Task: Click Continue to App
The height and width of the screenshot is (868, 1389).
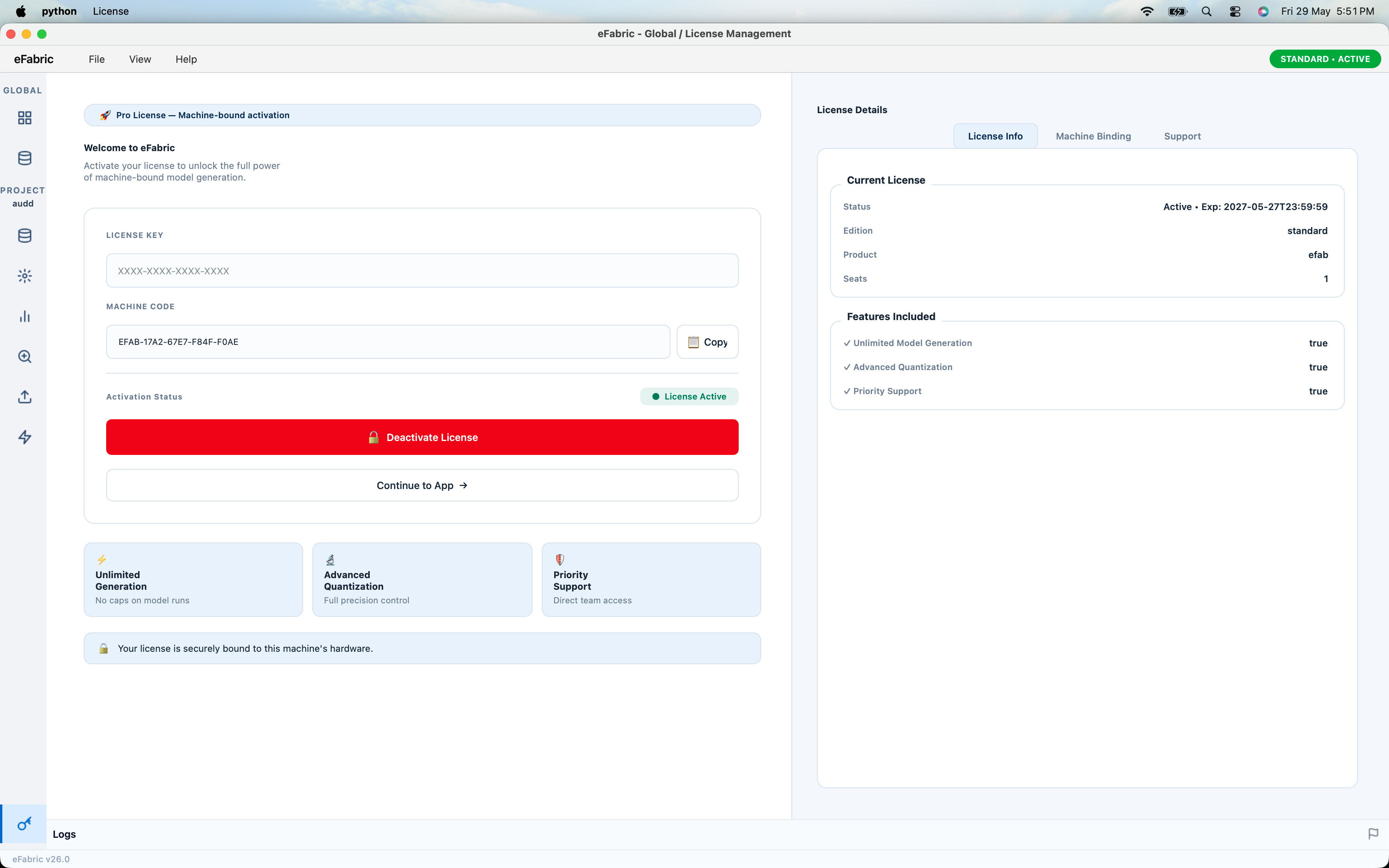Action: 422,485
